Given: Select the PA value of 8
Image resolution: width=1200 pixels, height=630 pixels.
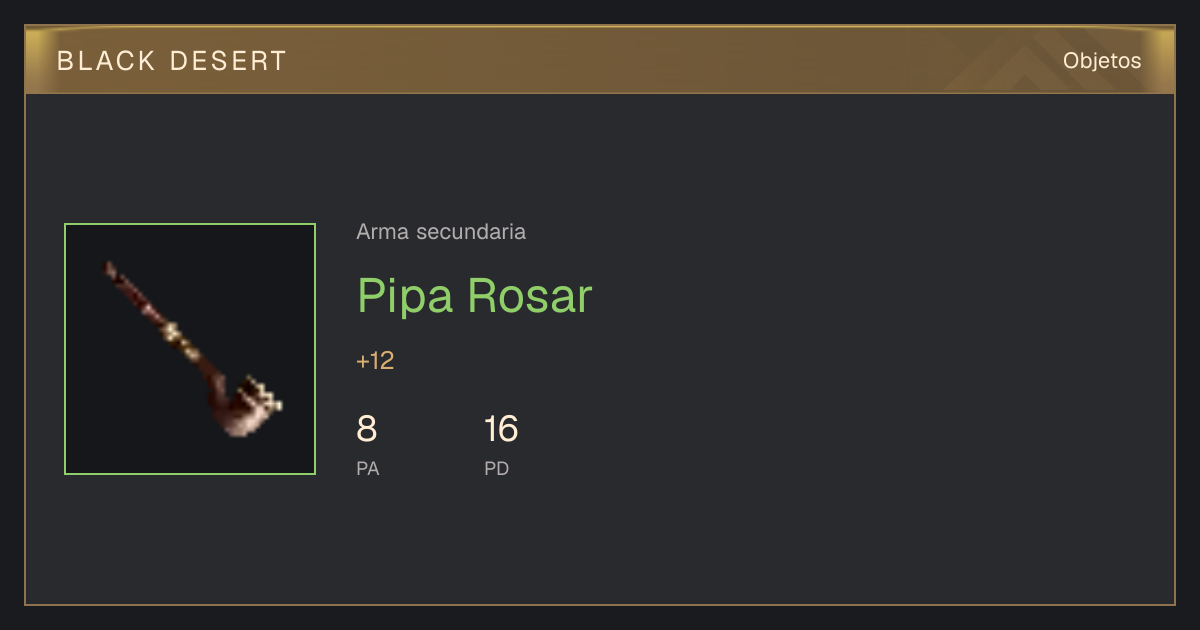Looking at the screenshot, I should click(367, 429).
